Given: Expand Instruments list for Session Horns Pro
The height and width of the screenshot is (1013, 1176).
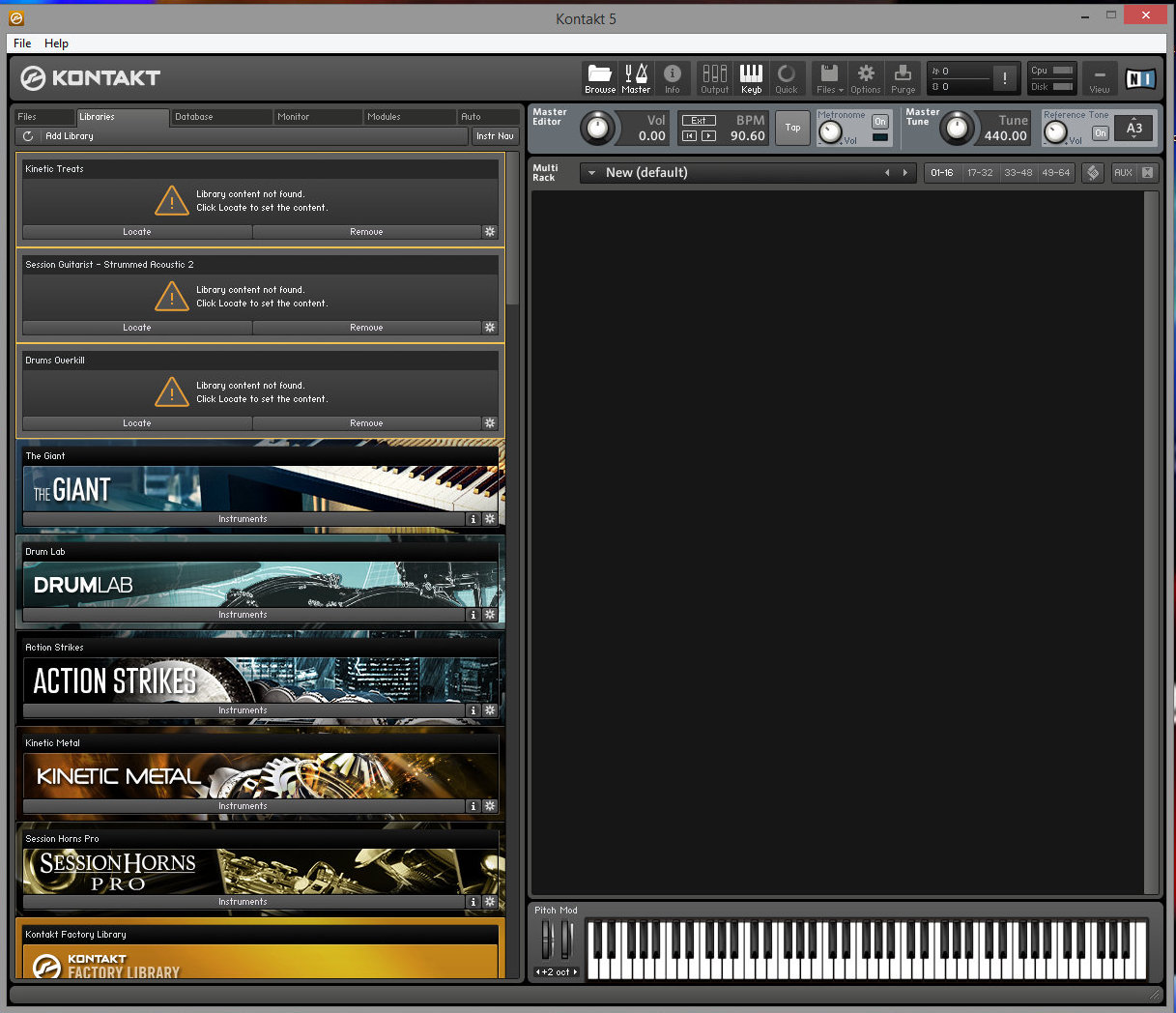Looking at the screenshot, I should (x=244, y=902).
